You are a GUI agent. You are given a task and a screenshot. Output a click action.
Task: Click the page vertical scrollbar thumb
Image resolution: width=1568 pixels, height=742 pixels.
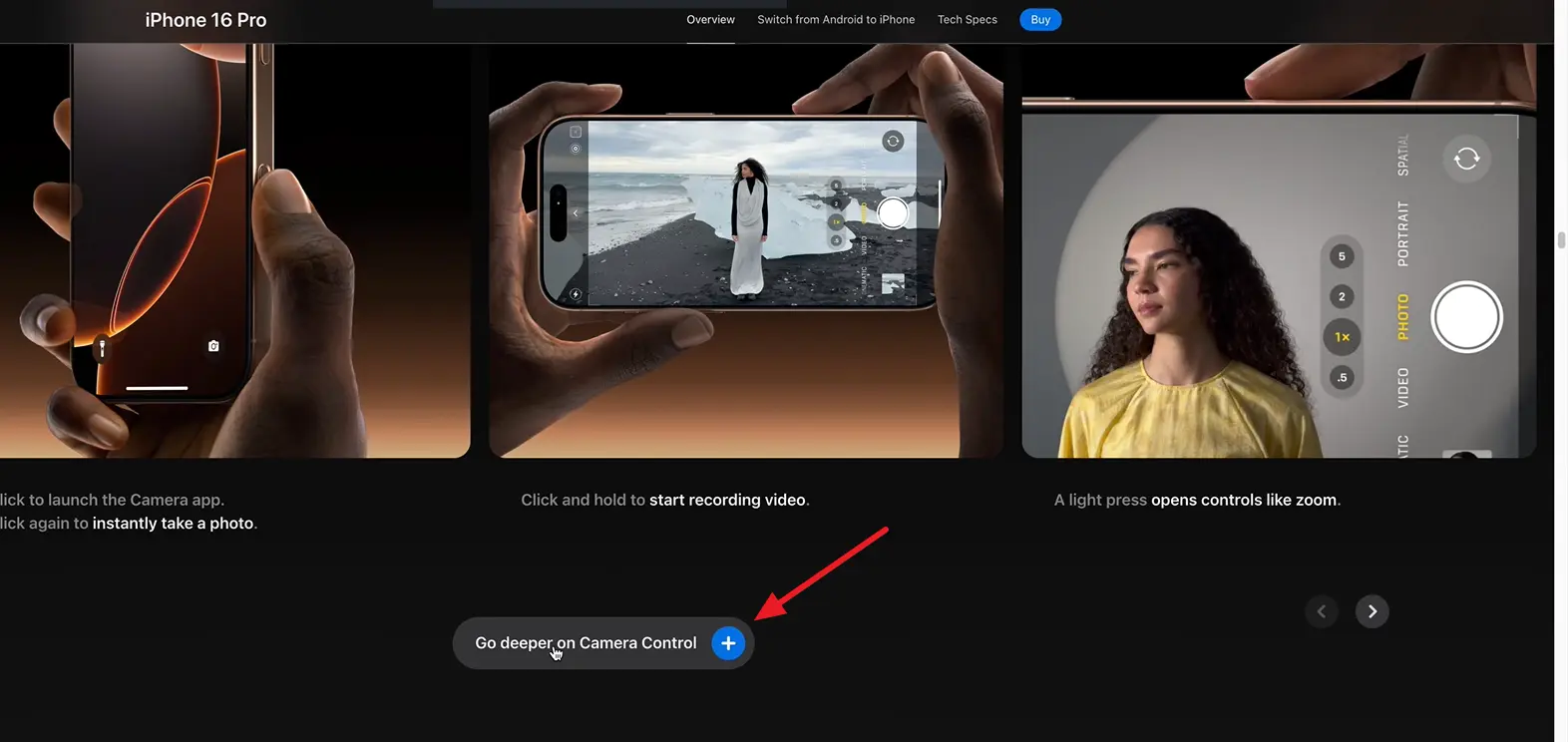[x=1561, y=239]
